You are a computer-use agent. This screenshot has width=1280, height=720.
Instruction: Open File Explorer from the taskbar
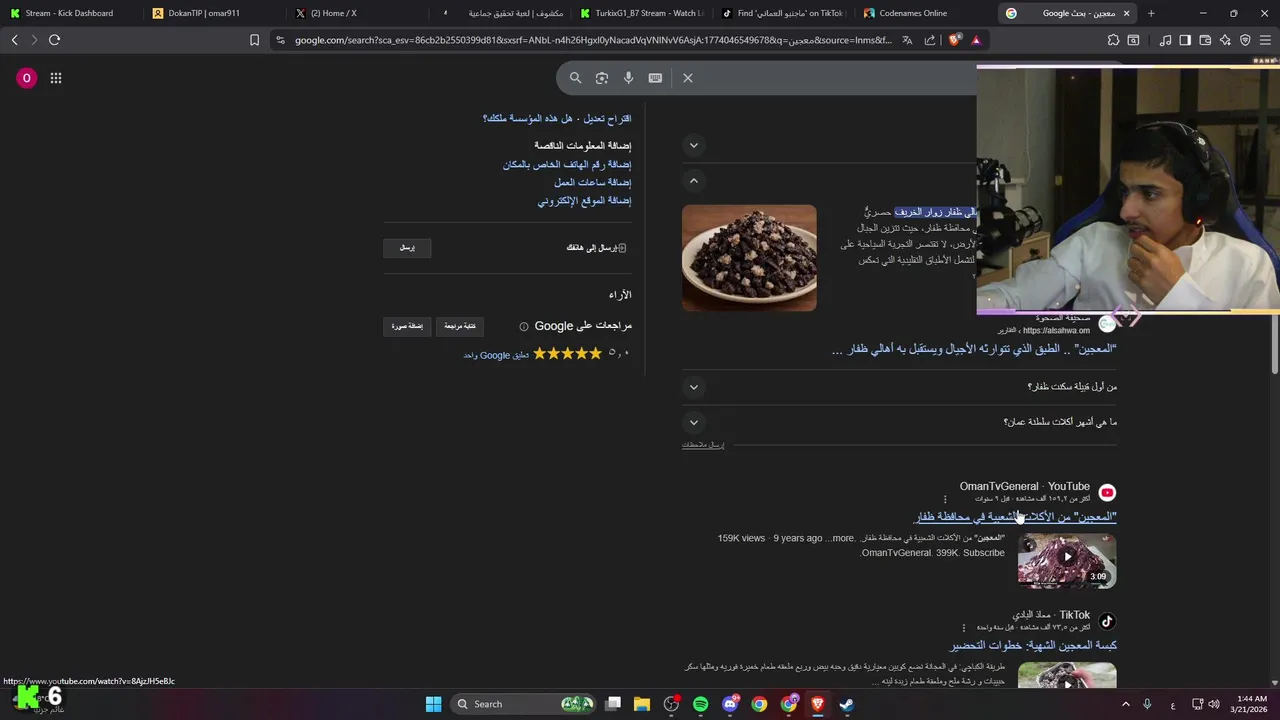(642, 704)
